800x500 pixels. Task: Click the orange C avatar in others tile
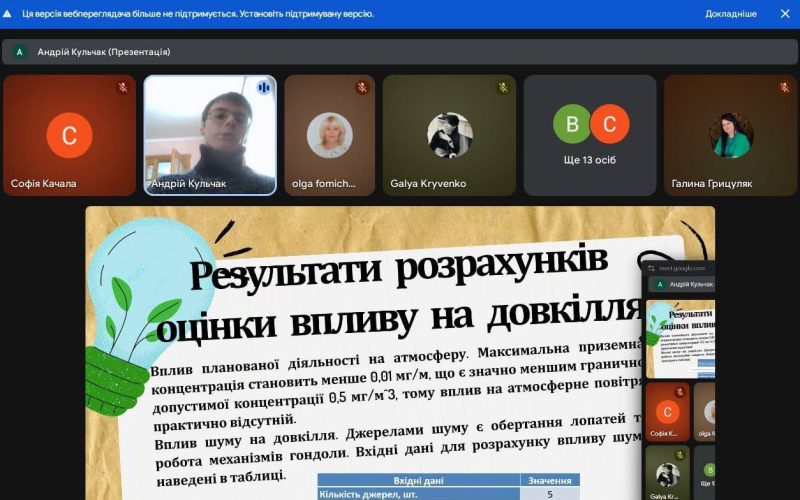coord(610,123)
